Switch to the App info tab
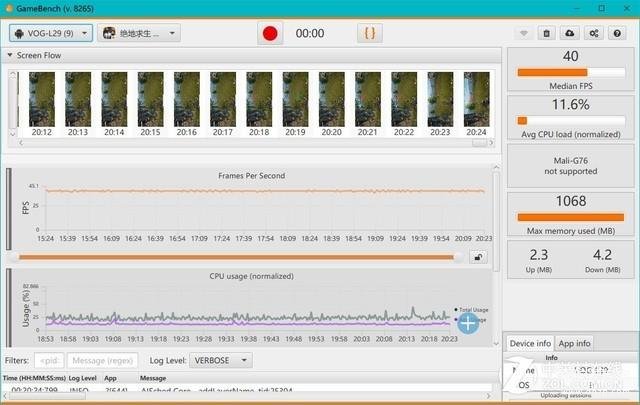This screenshot has height=405, width=640. click(x=576, y=343)
